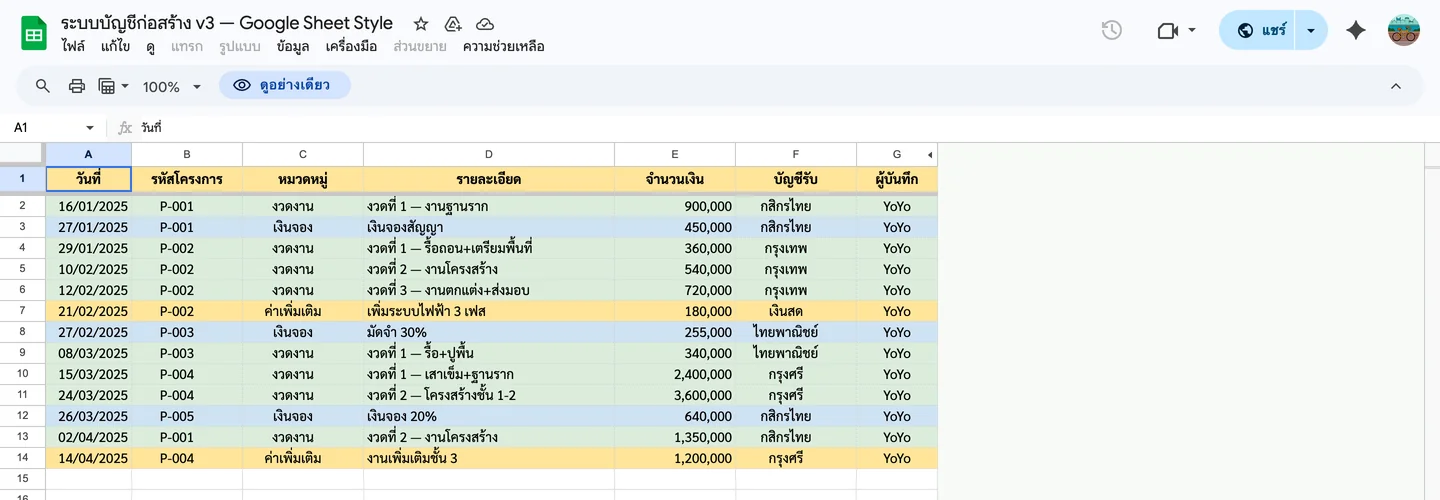The height and width of the screenshot is (500, 1440).
Task: Click the select-all corner box
Action: [x=22, y=154]
